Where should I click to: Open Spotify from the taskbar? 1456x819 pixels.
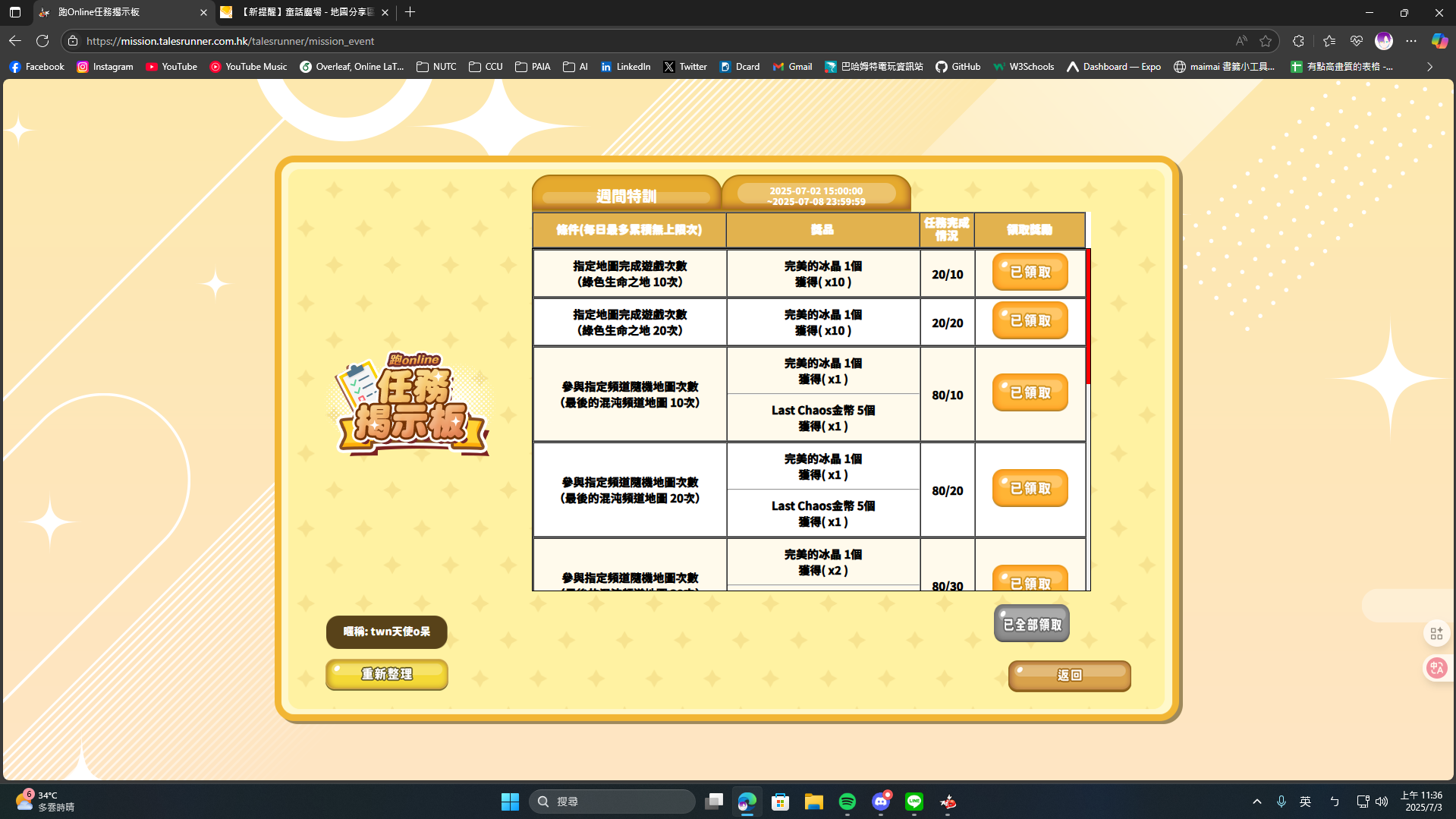tap(847, 802)
